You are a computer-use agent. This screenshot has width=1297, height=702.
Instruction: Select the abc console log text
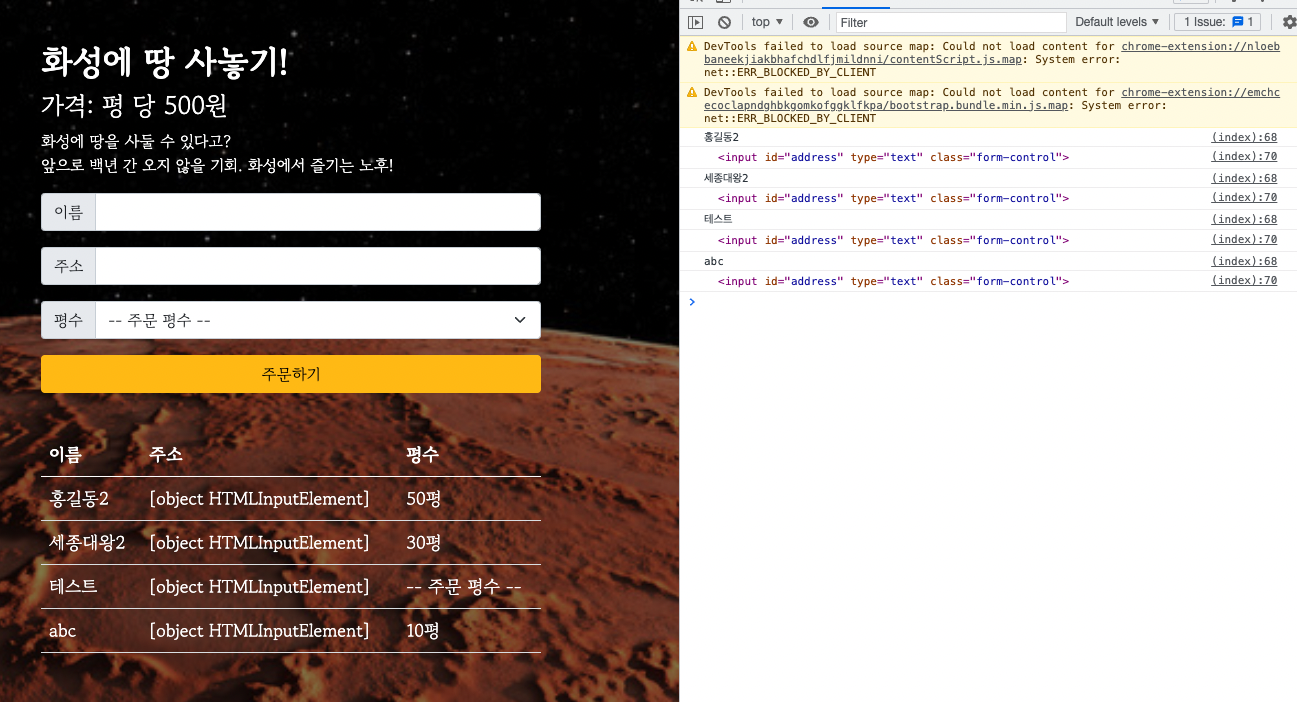click(713, 261)
